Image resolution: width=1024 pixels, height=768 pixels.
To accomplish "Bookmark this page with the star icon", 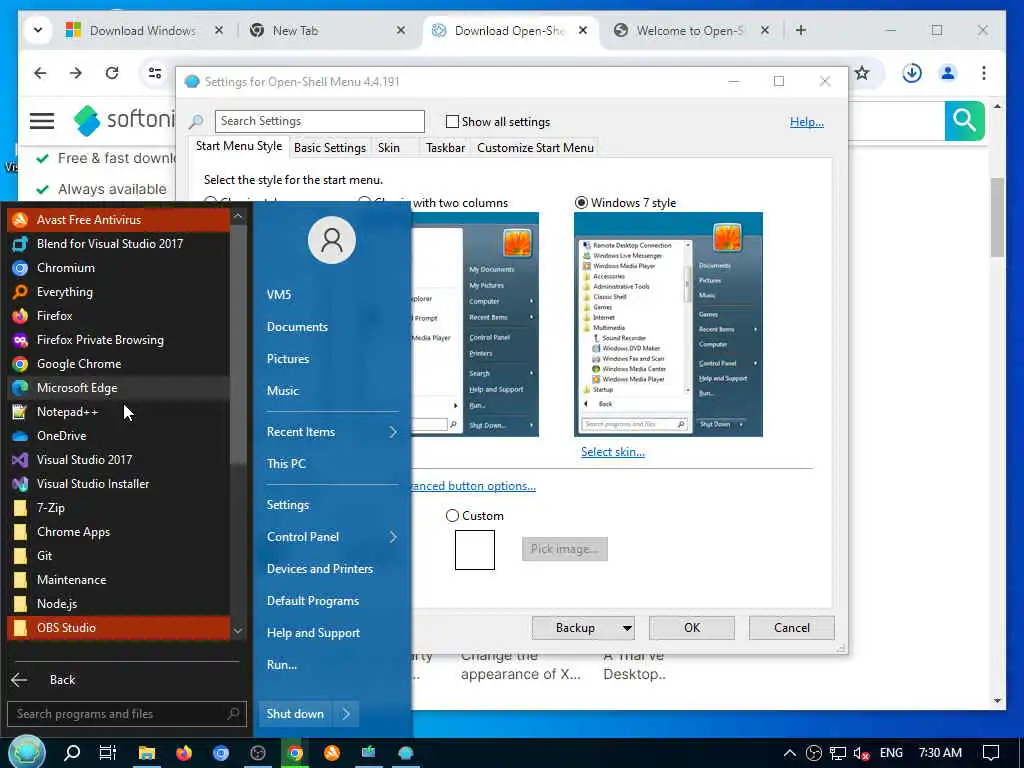I will 862,72.
